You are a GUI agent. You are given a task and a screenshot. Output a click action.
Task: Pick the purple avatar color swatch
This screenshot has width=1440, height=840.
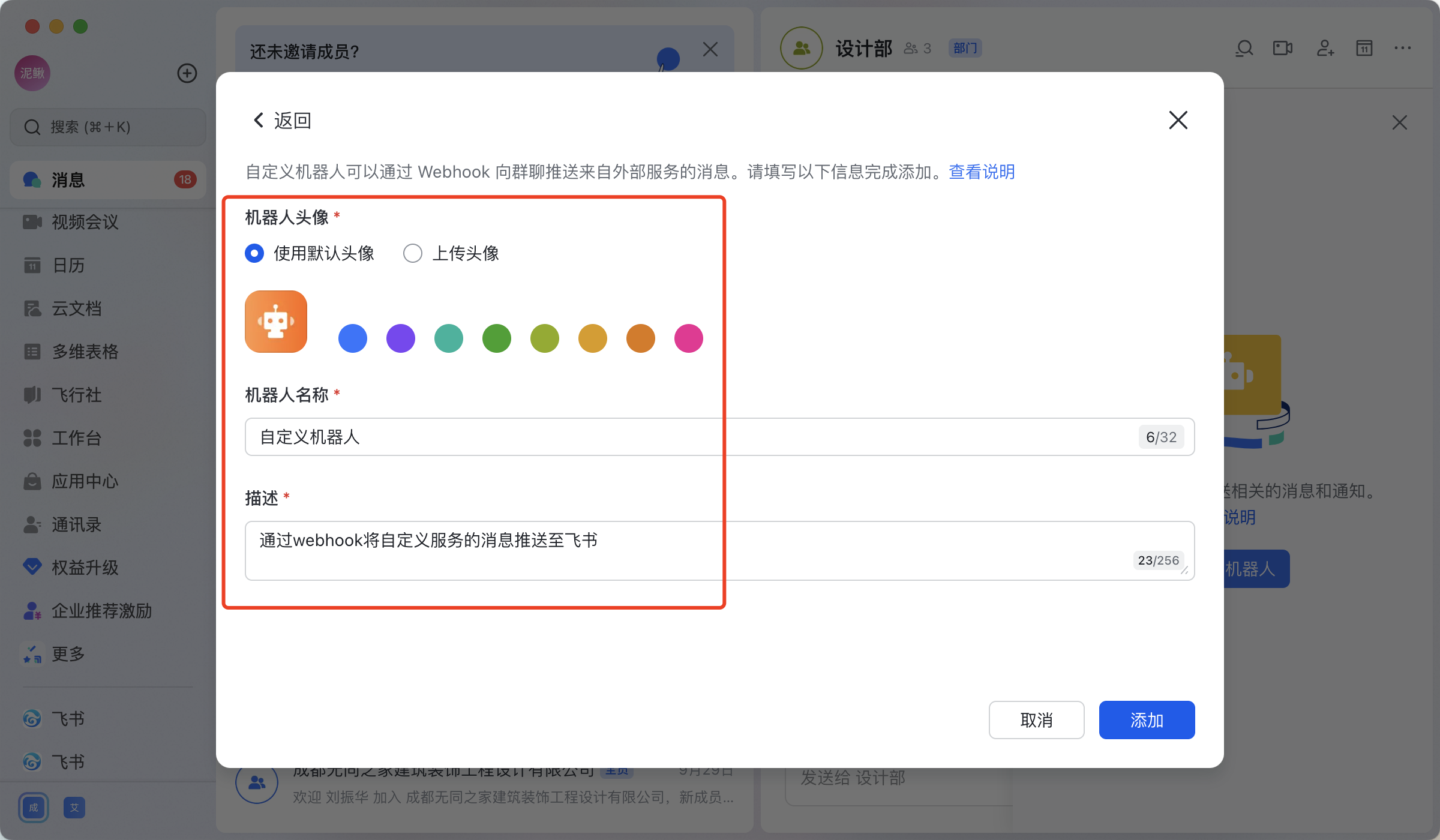(x=400, y=338)
